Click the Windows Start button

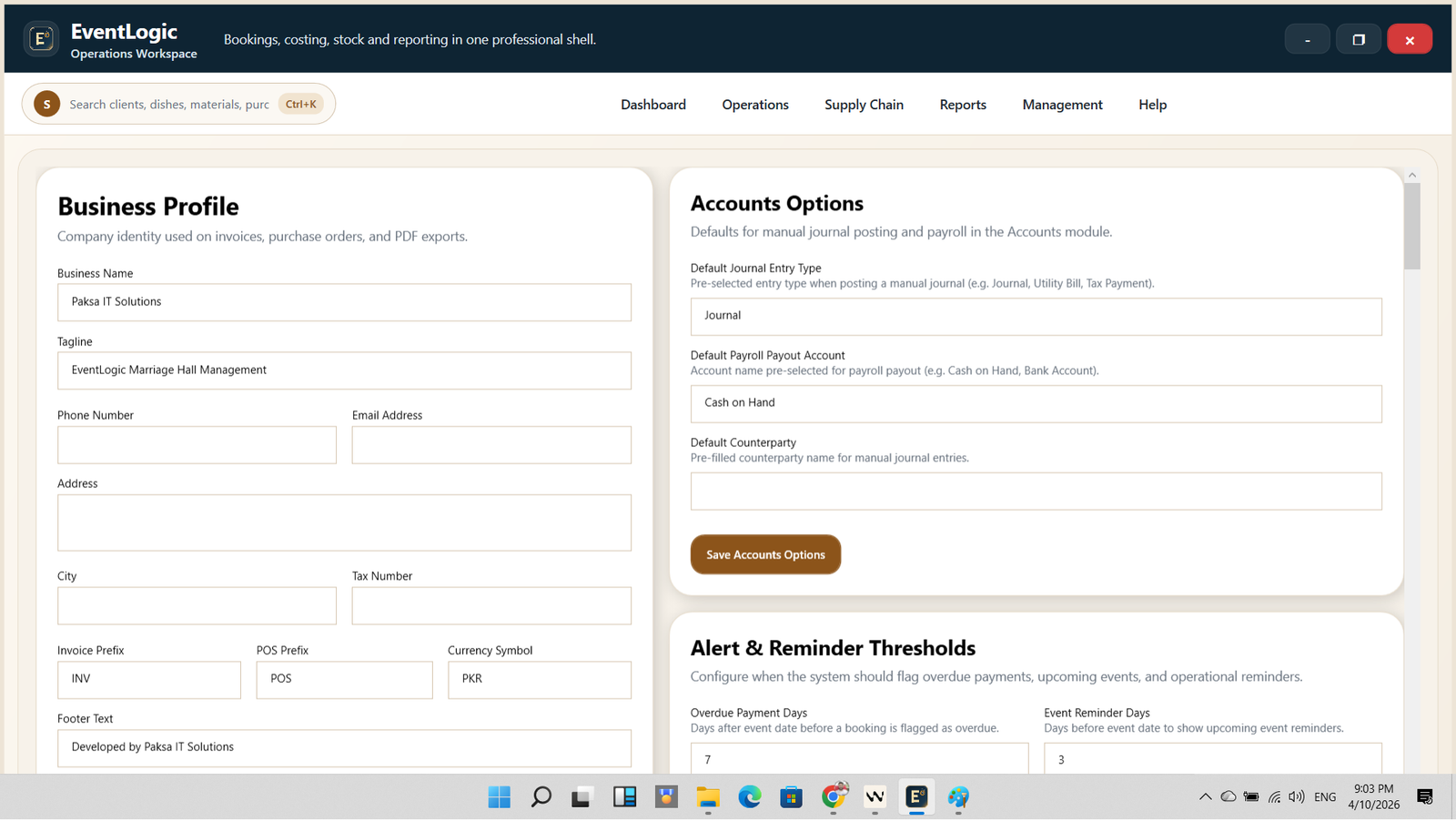pos(499,796)
